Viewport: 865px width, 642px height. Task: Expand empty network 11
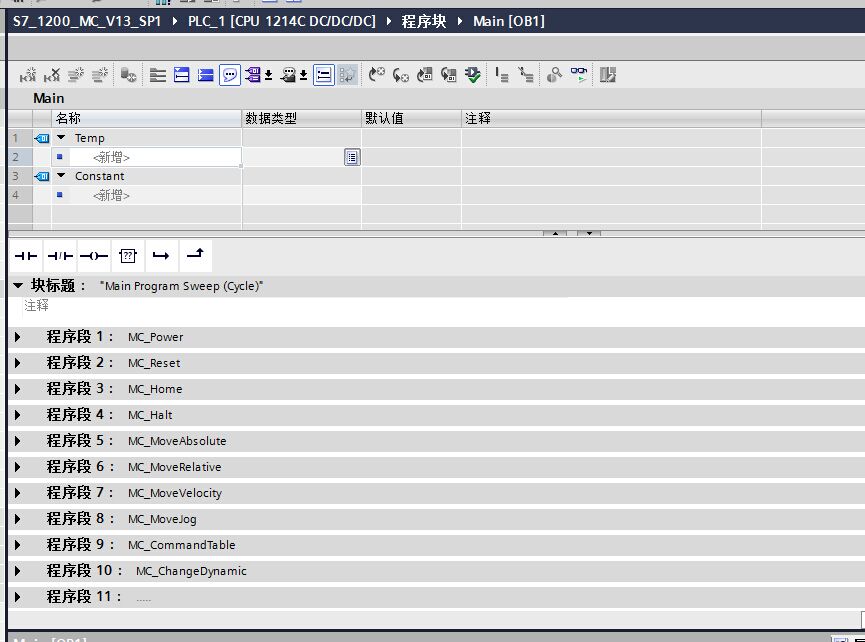[x=18, y=596]
